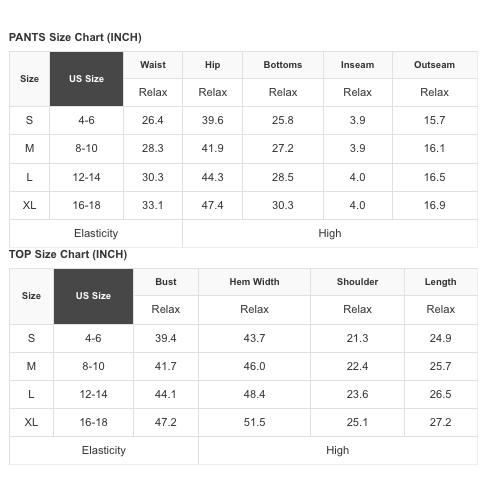Select pants hip value 47.4 for XL
This screenshot has width=503, height=503.
[x=213, y=205]
